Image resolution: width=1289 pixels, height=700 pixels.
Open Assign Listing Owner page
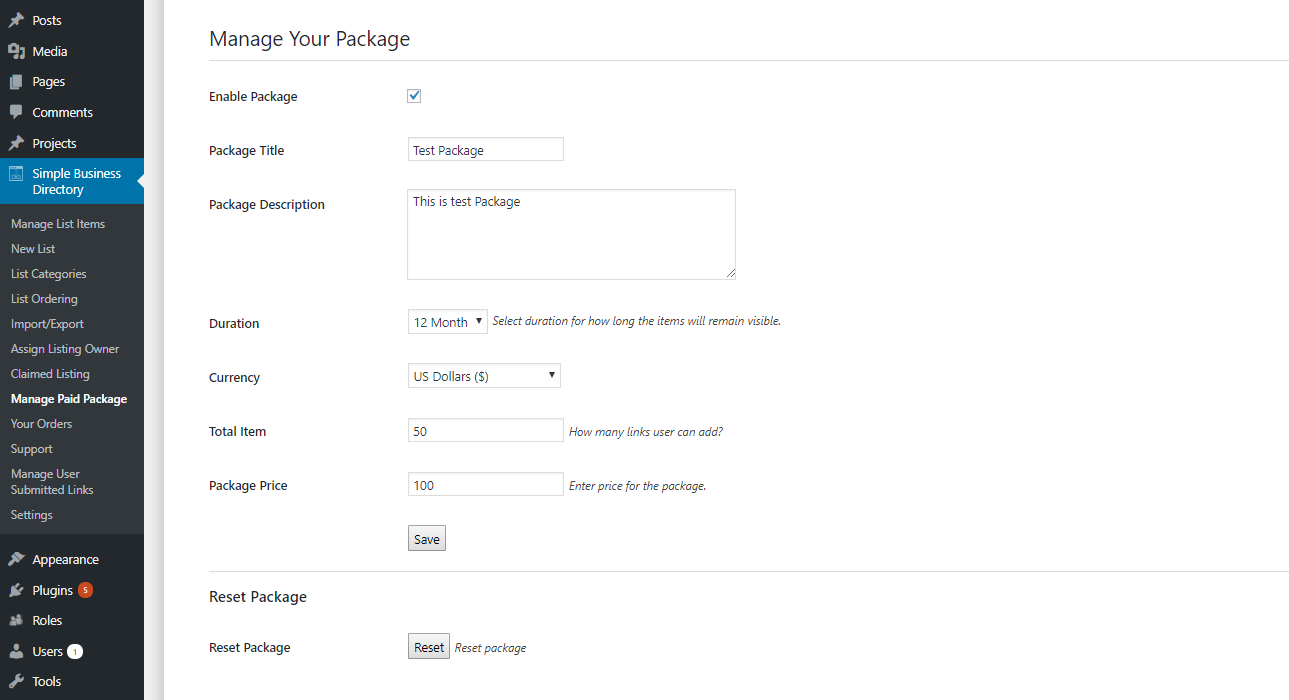tap(65, 349)
